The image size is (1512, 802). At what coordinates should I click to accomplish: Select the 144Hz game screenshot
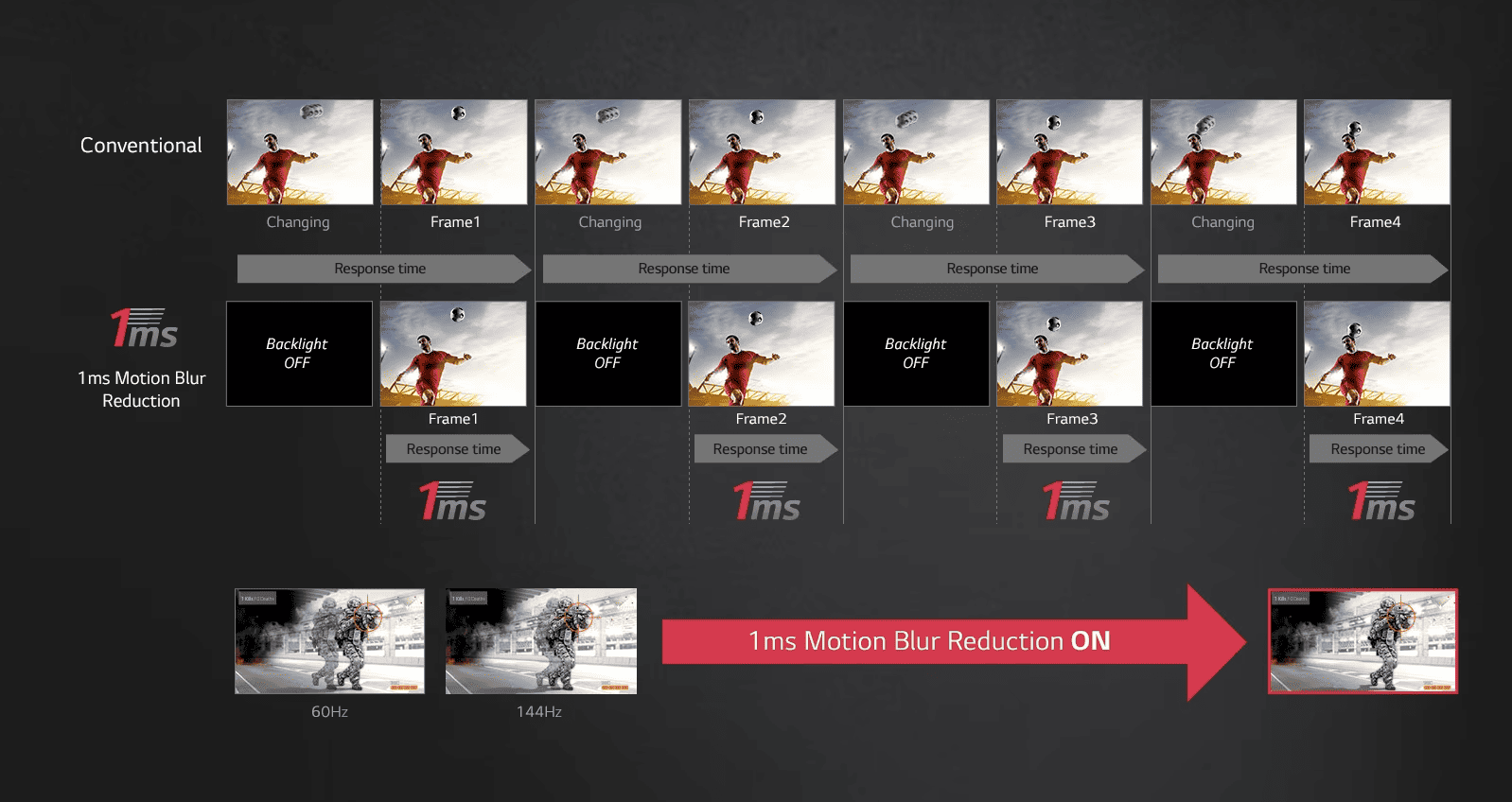(x=540, y=641)
